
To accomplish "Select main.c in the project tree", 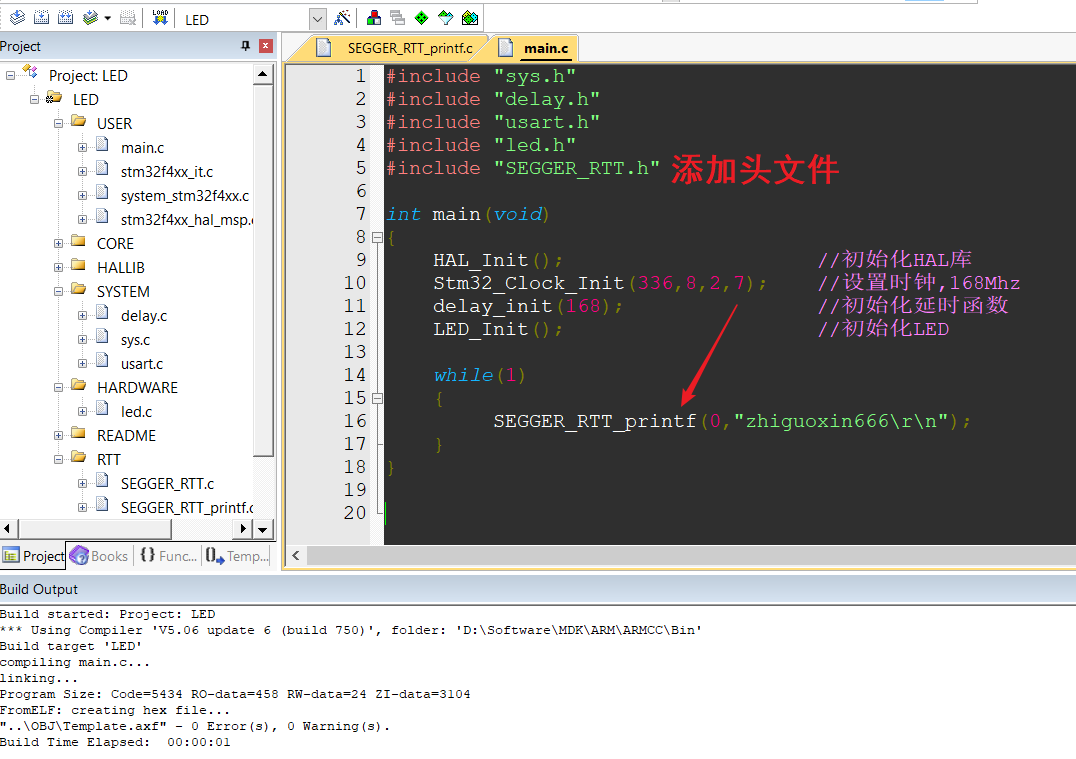I will pyautogui.click(x=142, y=148).
